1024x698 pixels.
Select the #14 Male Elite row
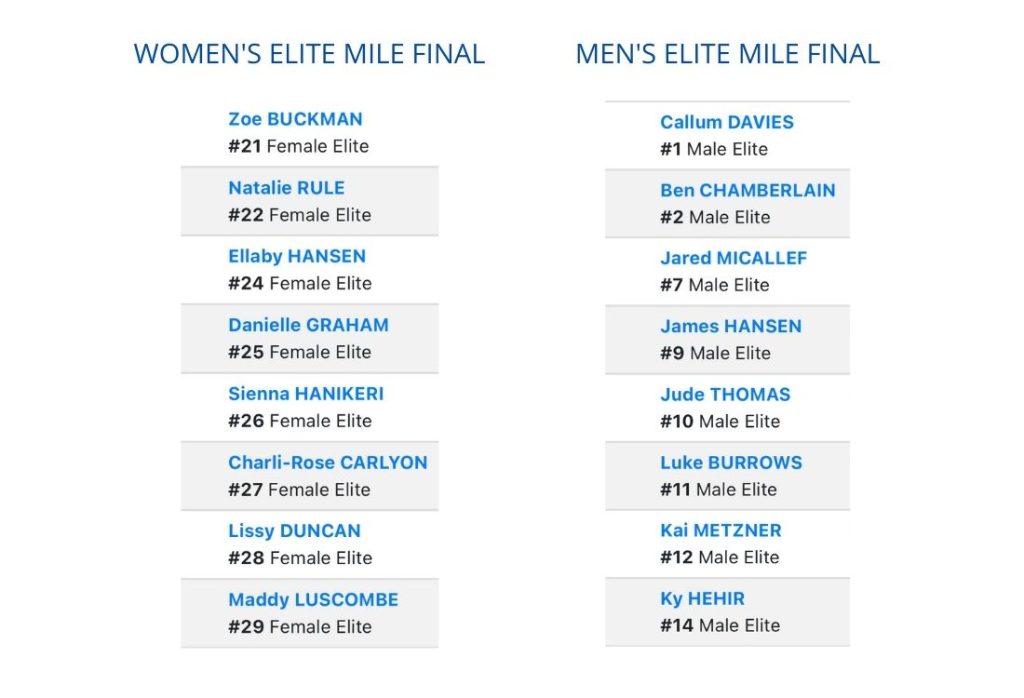(x=728, y=612)
